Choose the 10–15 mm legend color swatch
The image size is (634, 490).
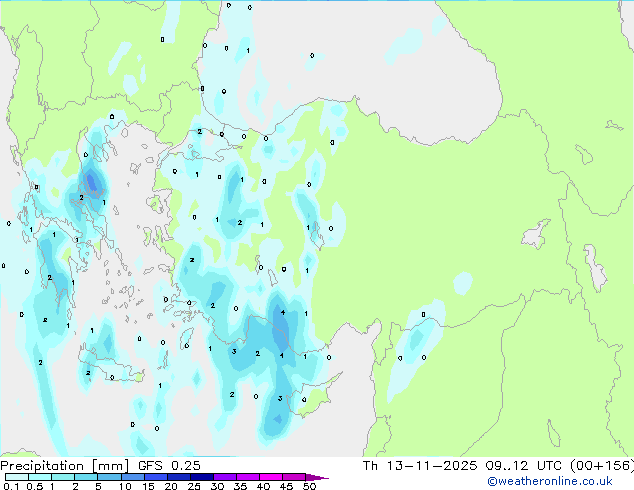pos(133,477)
